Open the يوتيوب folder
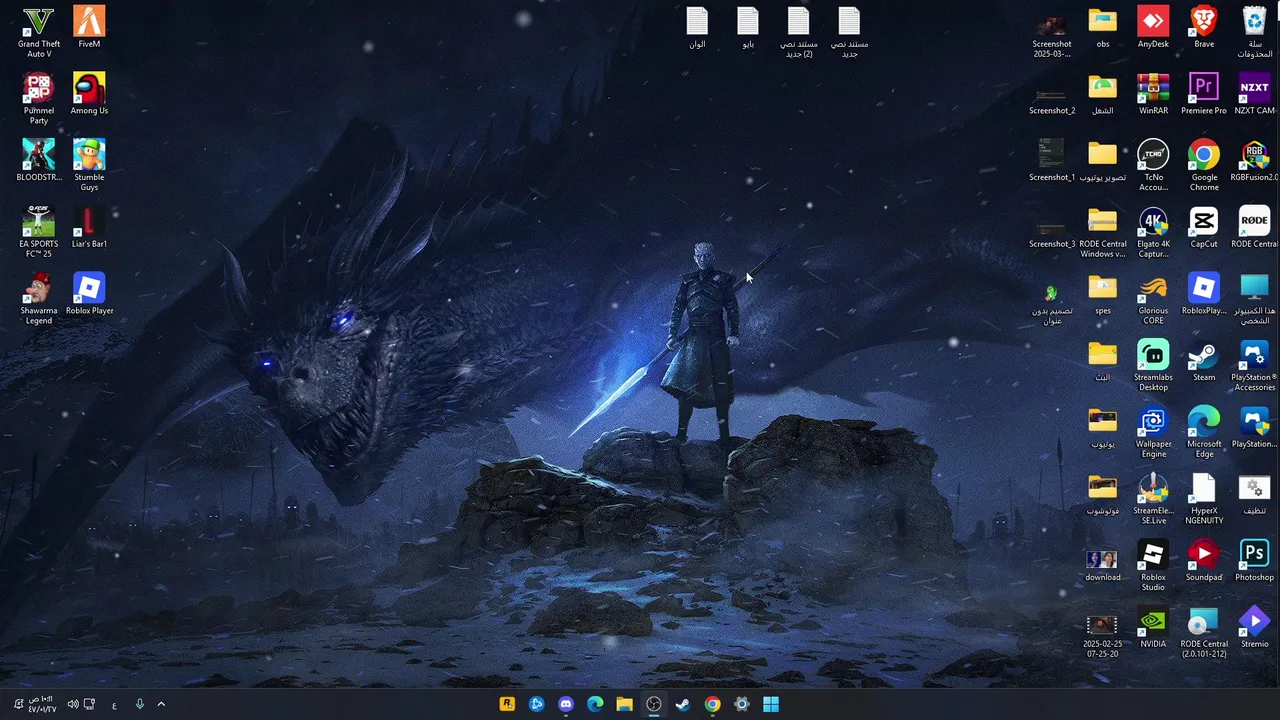The height and width of the screenshot is (720, 1280). pyautogui.click(x=1102, y=427)
